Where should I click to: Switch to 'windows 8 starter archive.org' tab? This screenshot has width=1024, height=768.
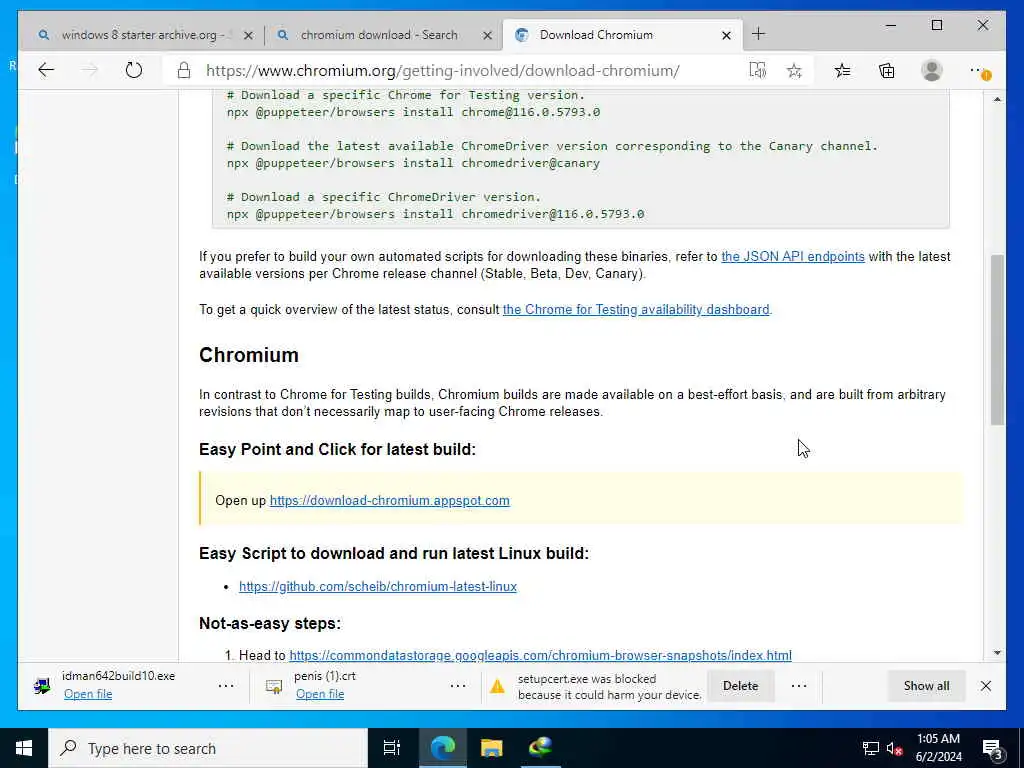(142, 35)
